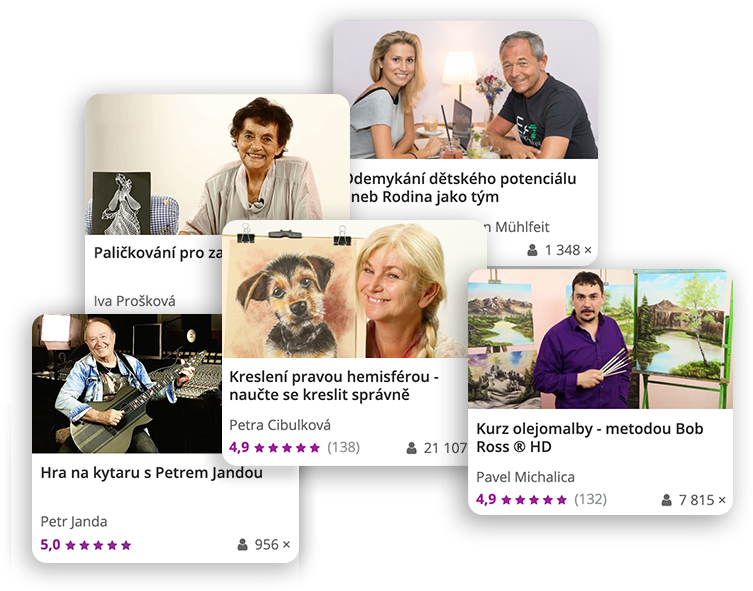753x591 pixels.
Task: Click the person icon next to 21 107
Action: click(412, 448)
